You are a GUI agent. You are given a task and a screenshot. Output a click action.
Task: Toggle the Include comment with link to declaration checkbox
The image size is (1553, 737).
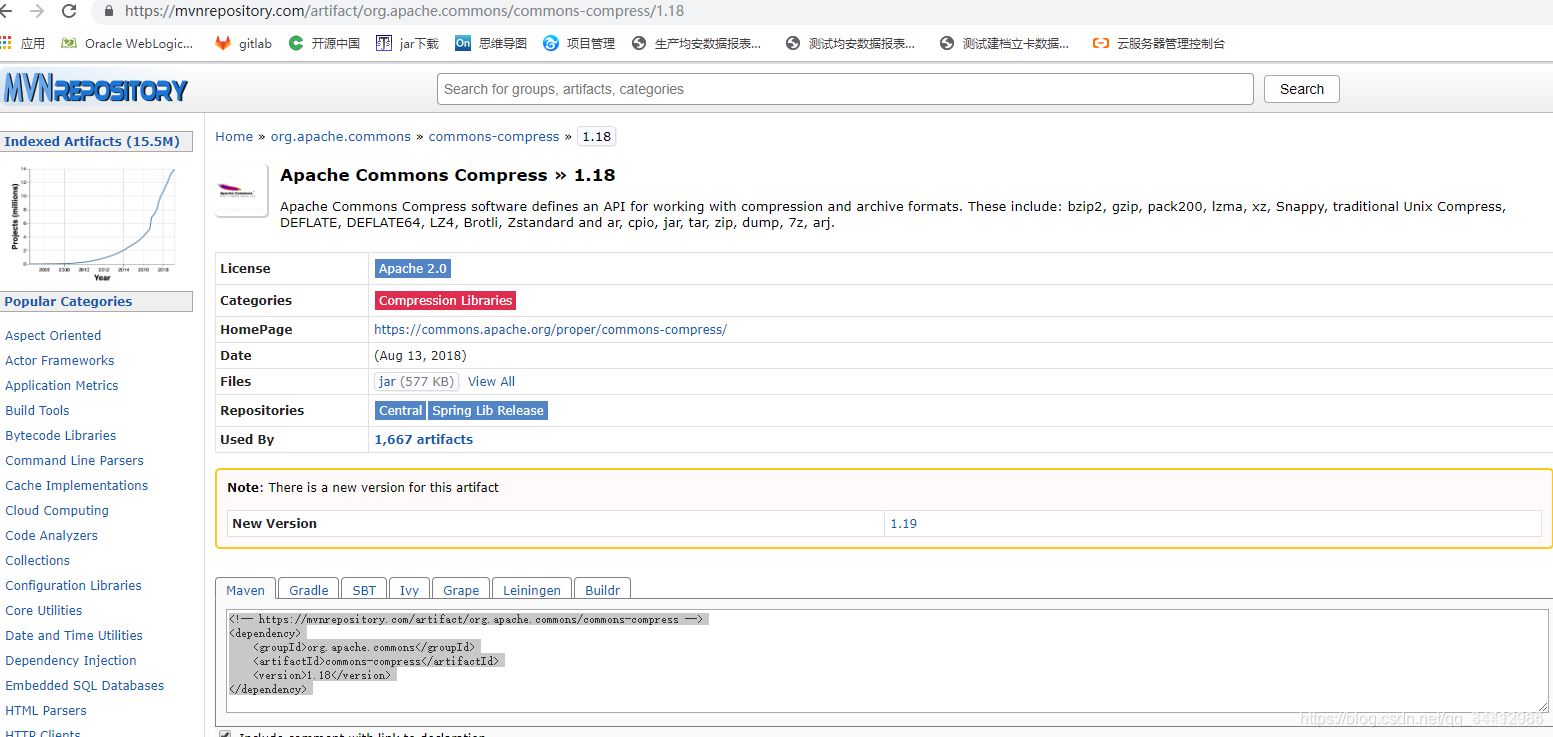coord(225,732)
